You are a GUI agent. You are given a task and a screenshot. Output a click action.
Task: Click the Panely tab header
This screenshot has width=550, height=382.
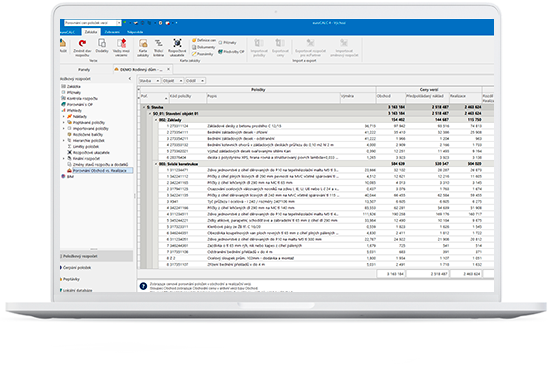point(84,69)
